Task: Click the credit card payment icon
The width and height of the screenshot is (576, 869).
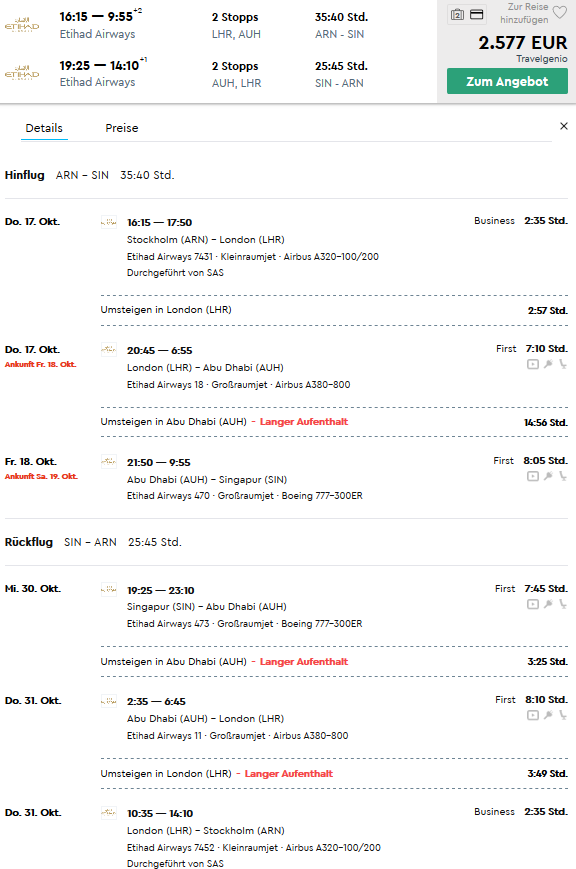Action: point(477,14)
